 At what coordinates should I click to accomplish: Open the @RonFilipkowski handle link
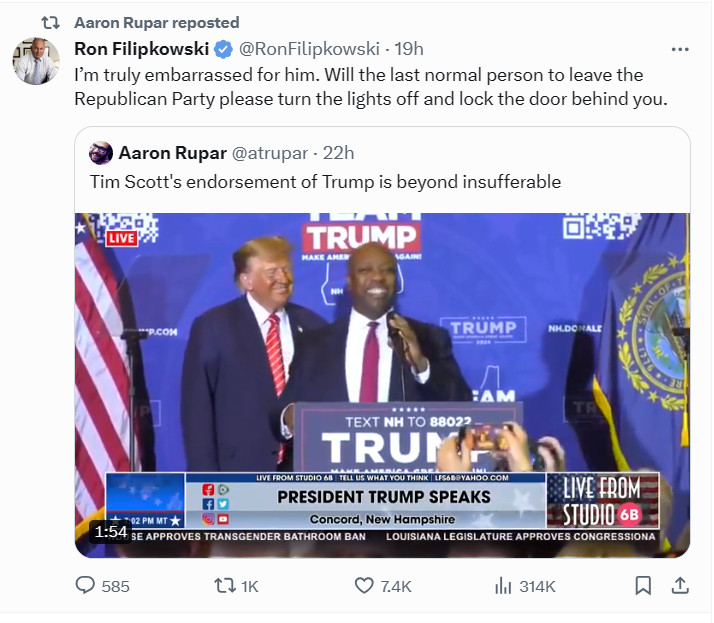tap(309, 49)
